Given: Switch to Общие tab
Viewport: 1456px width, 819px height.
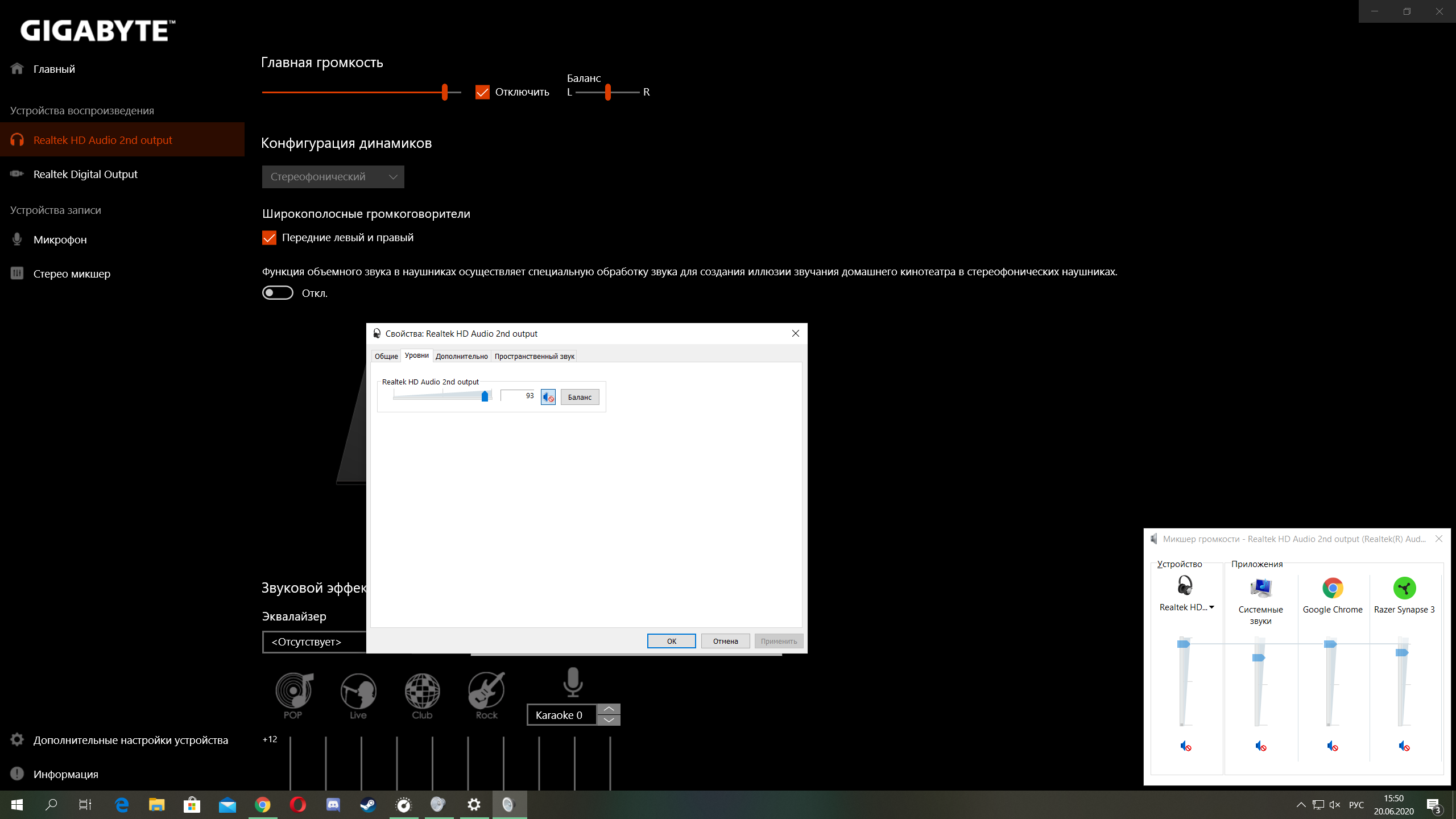Looking at the screenshot, I should pyautogui.click(x=386, y=356).
